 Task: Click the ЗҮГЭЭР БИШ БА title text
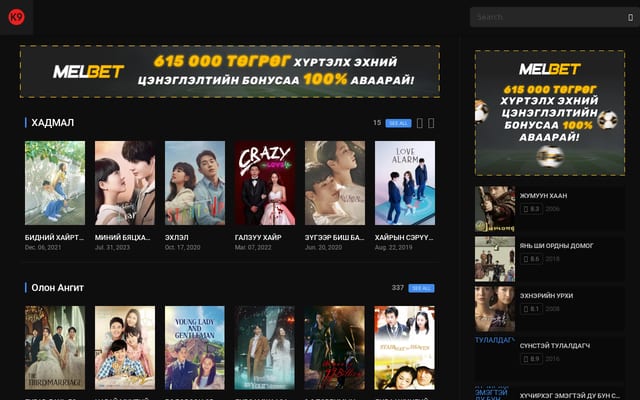coord(334,237)
